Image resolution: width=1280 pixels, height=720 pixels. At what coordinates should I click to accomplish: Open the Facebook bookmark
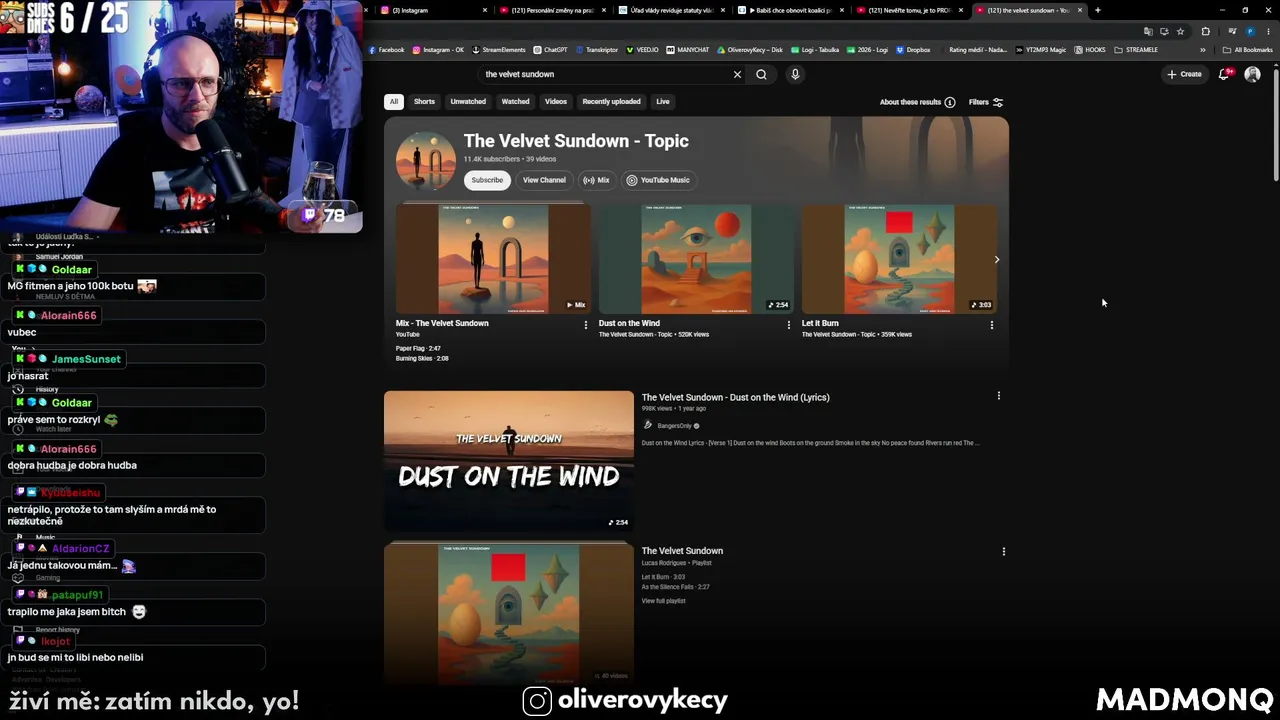point(387,50)
